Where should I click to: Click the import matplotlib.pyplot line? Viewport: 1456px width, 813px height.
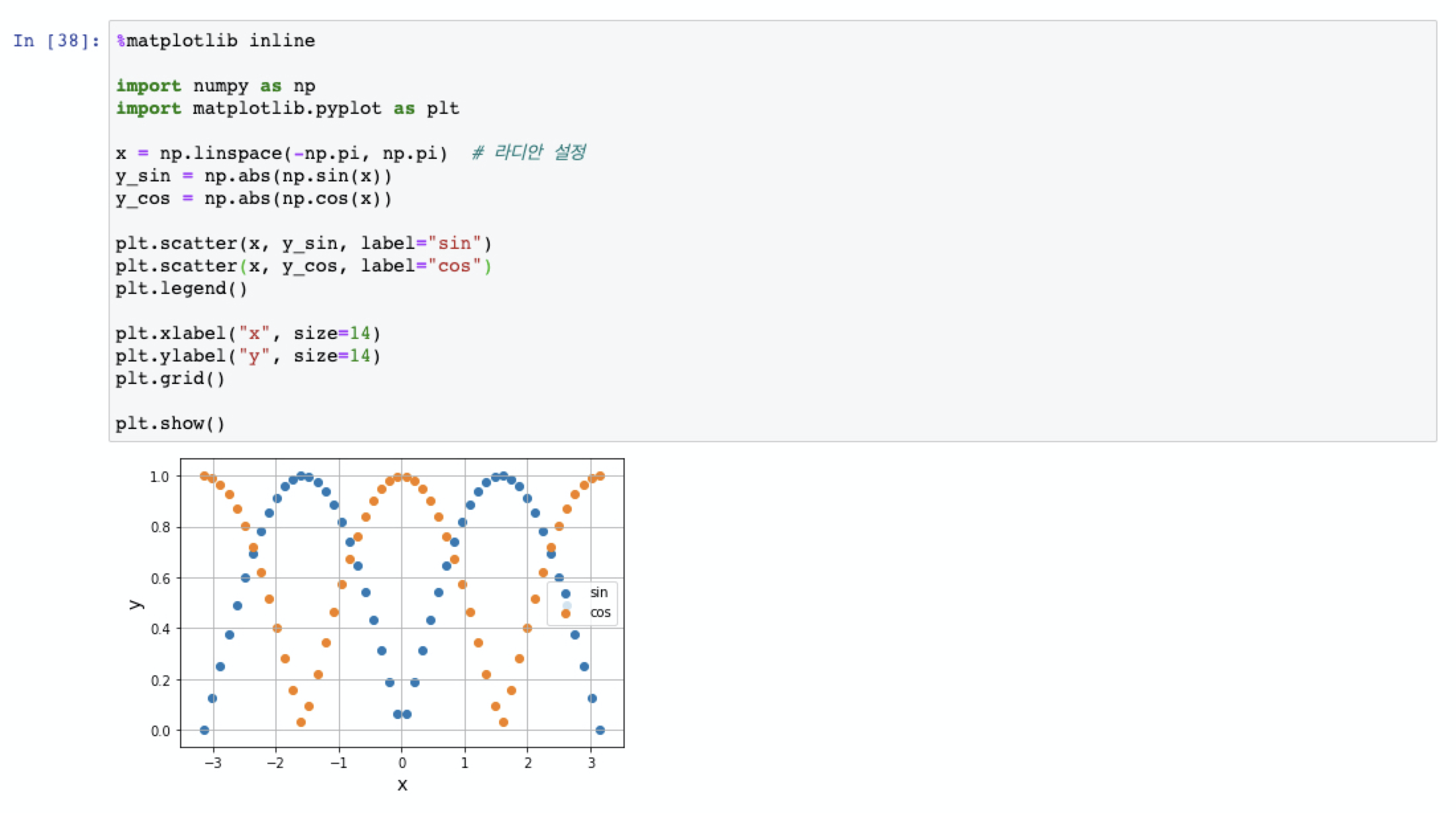[x=287, y=109]
